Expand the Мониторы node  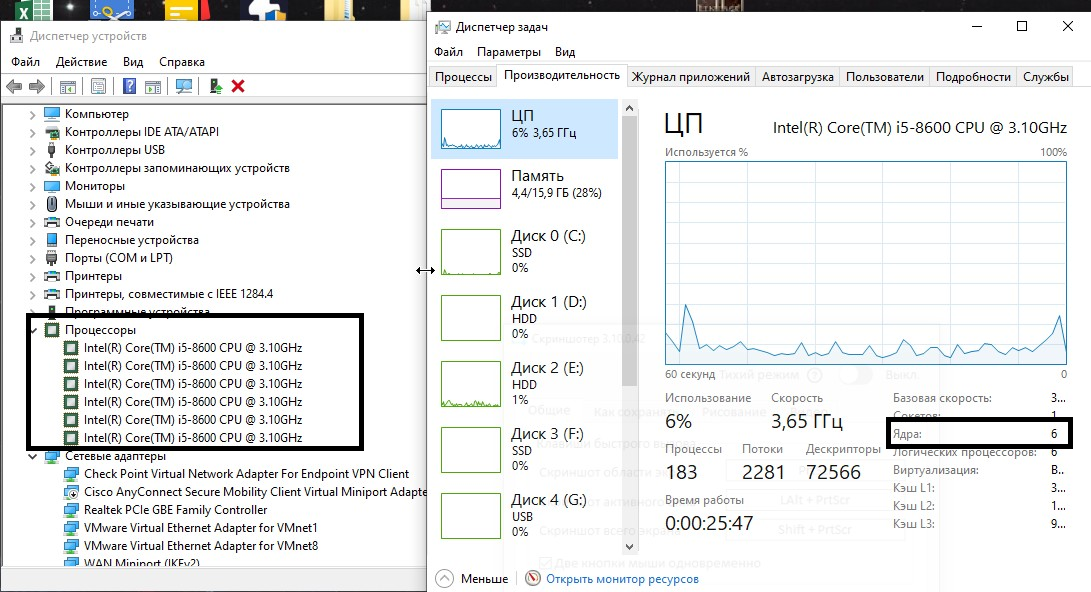click(33, 186)
